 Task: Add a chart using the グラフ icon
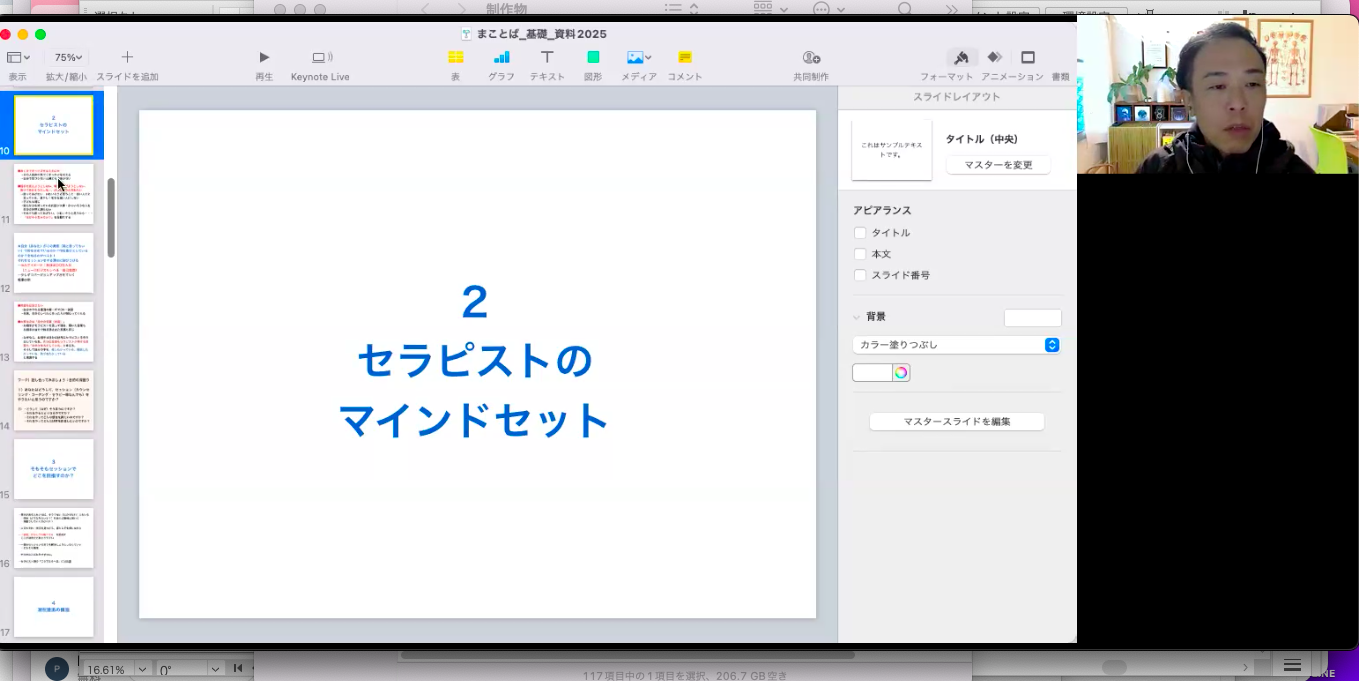[x=501, y=58]
